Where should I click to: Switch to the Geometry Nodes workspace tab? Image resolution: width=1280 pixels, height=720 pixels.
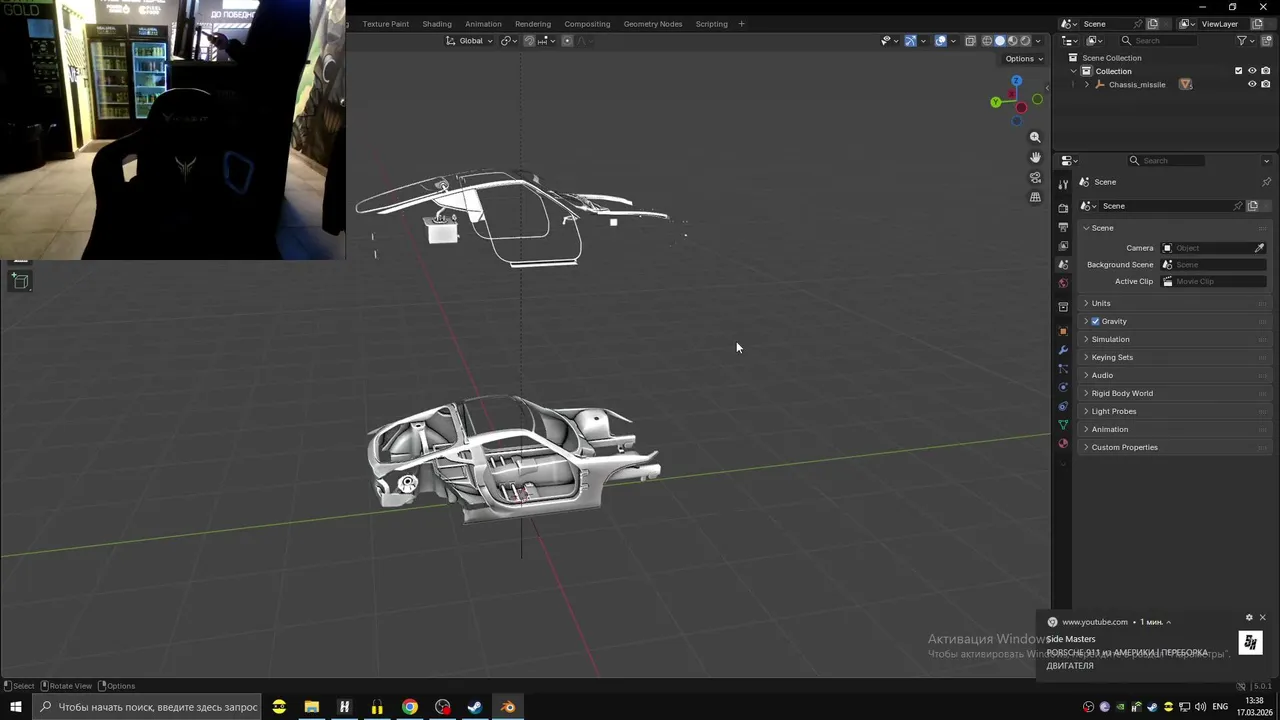point(653,24)
